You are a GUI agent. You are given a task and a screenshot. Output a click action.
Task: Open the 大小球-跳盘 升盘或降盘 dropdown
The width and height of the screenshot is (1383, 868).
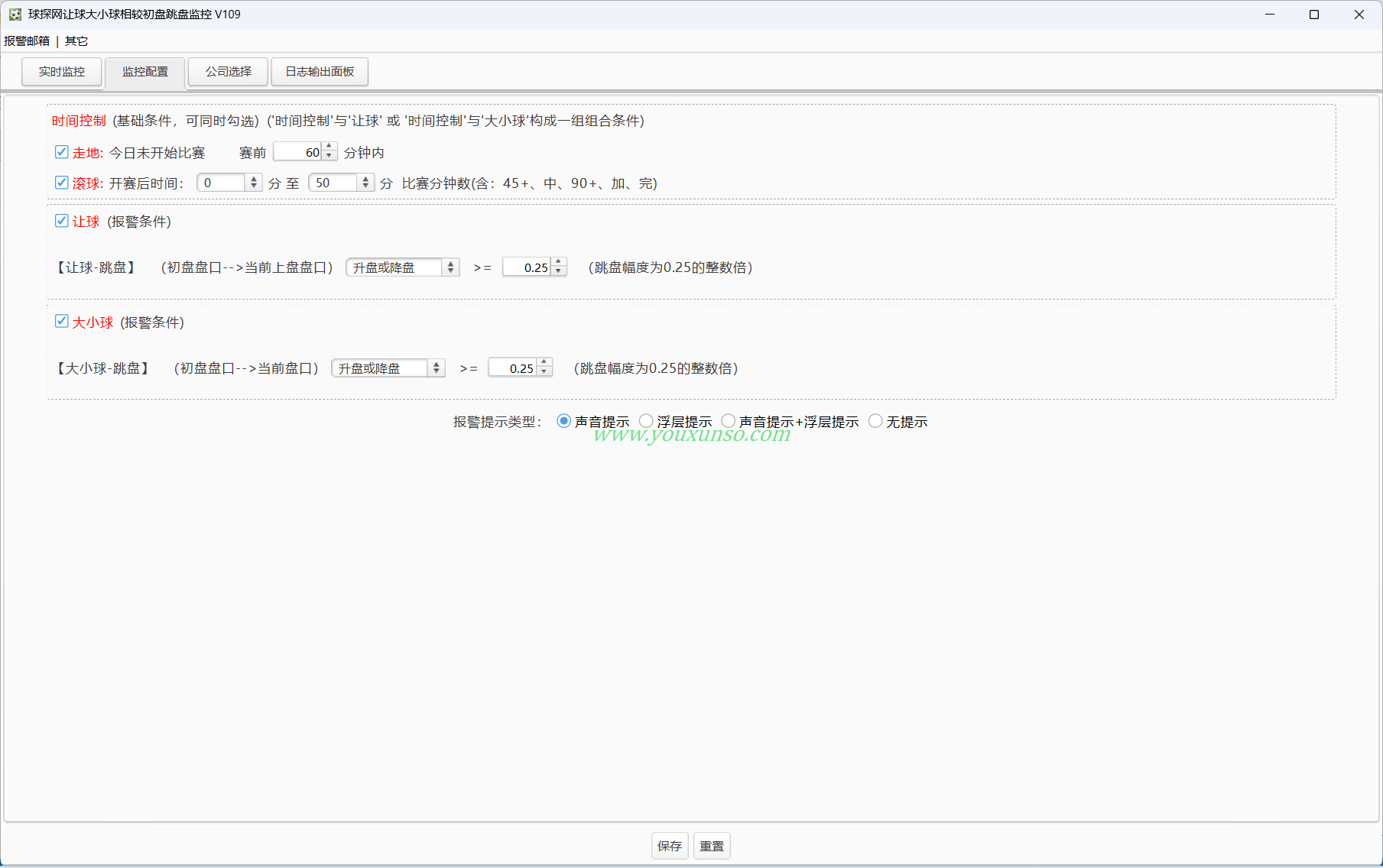(x=388, y=368)
